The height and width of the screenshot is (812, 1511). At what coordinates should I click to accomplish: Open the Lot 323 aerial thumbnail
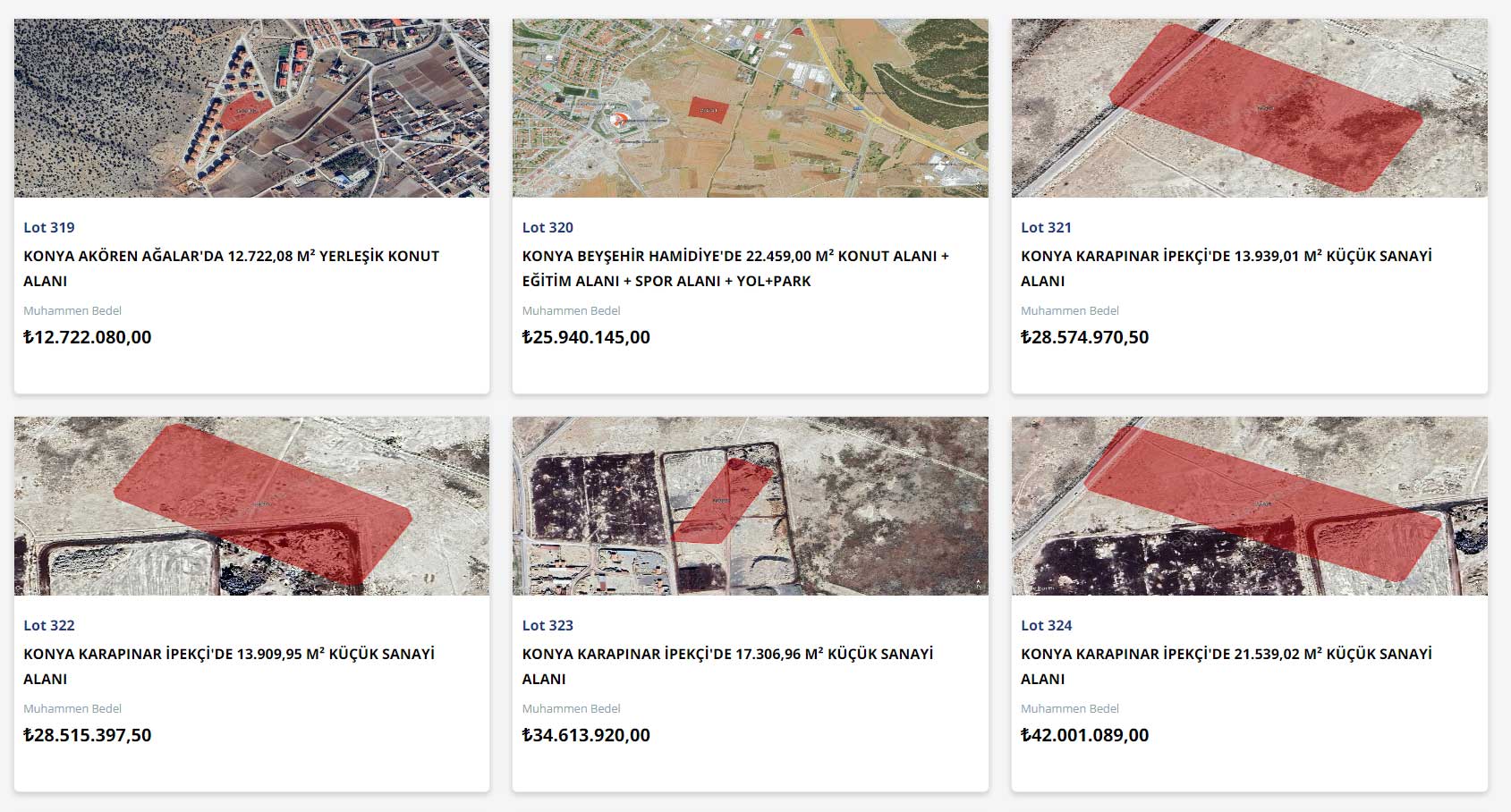pyautogui.click(x=750, y=506)
